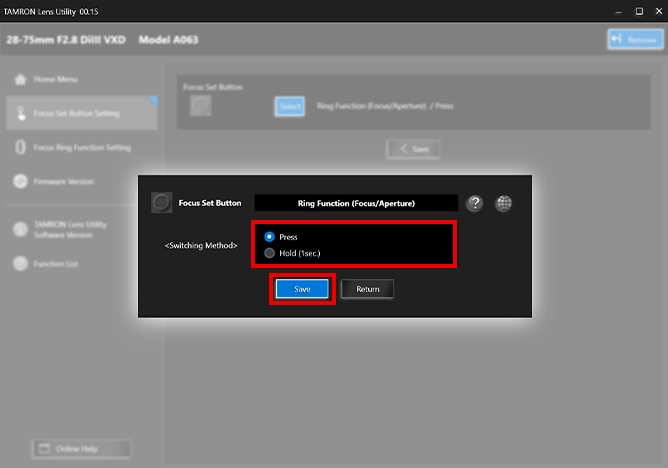Click the 28-75mm F2.8 DiIII VXD lens name

click(66, 40)
